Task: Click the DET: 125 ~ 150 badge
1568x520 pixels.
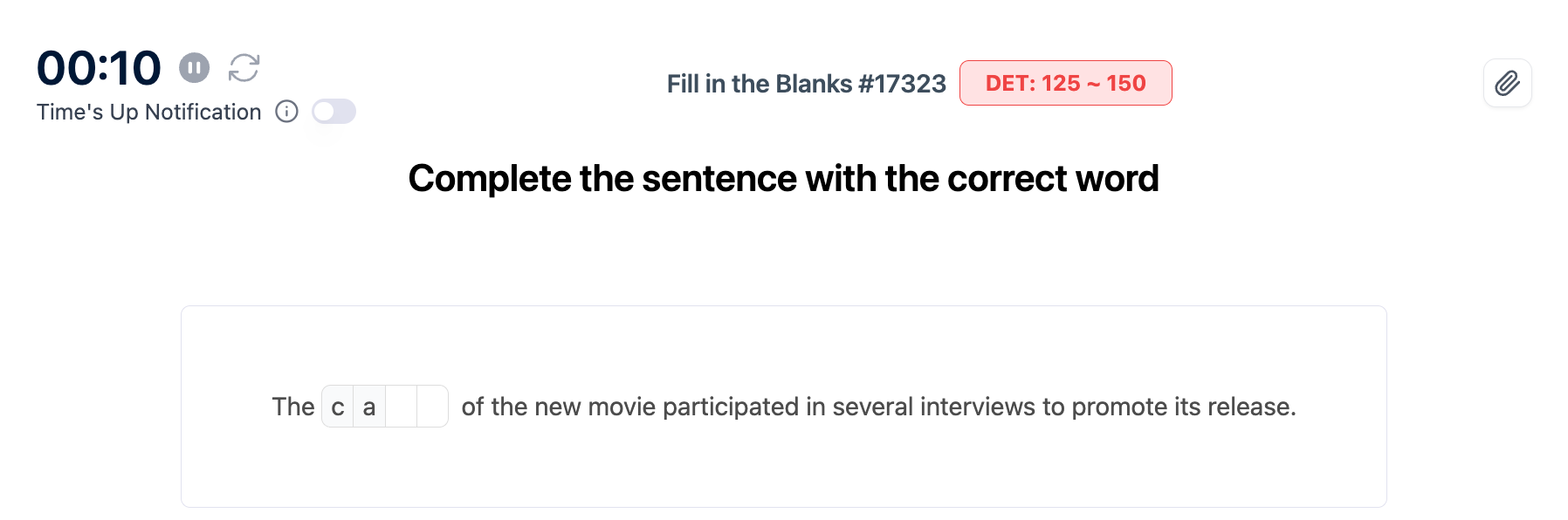Action: pyautogui.click(x=1065, y=83)
